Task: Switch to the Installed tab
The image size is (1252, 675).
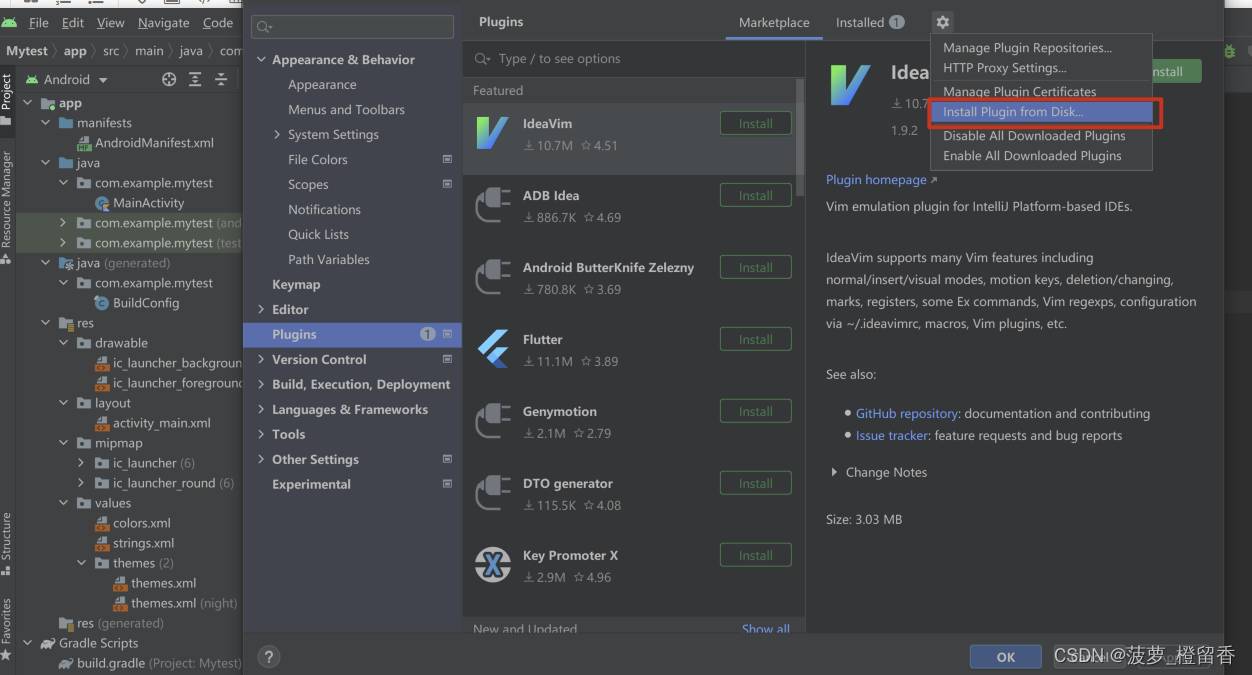Action: pyautogui.click(x=870, y=22)
